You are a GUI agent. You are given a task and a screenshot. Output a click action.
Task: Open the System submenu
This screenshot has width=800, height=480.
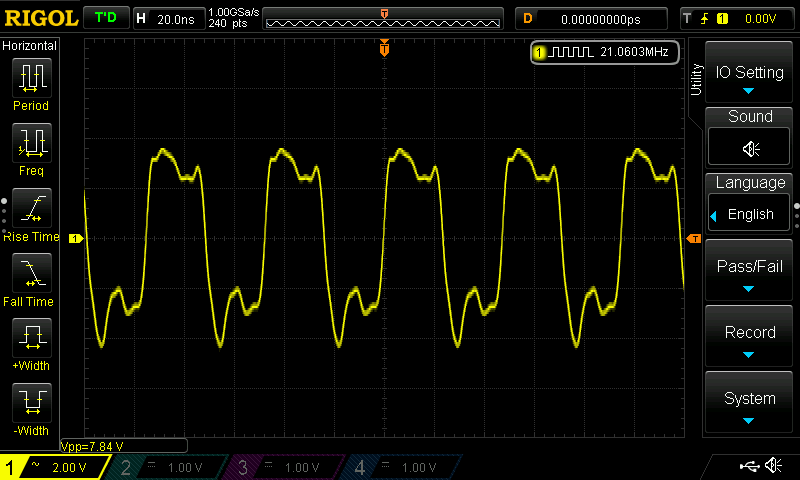[x=749, y=402]
